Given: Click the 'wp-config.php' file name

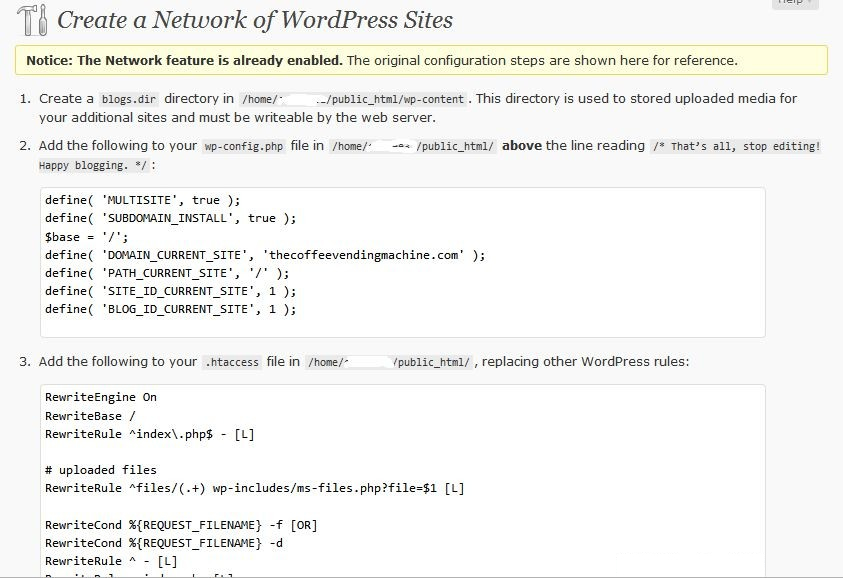Looking at the screenshot, I should pos(244,146).
